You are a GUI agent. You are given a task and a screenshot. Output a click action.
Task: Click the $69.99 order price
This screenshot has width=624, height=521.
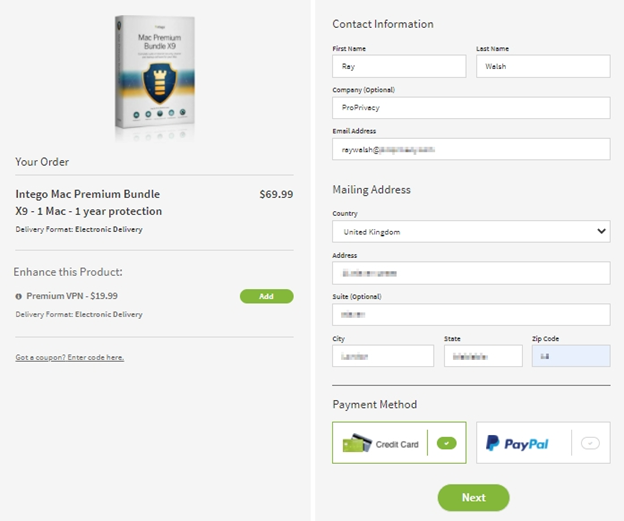(x=276, y=194)
